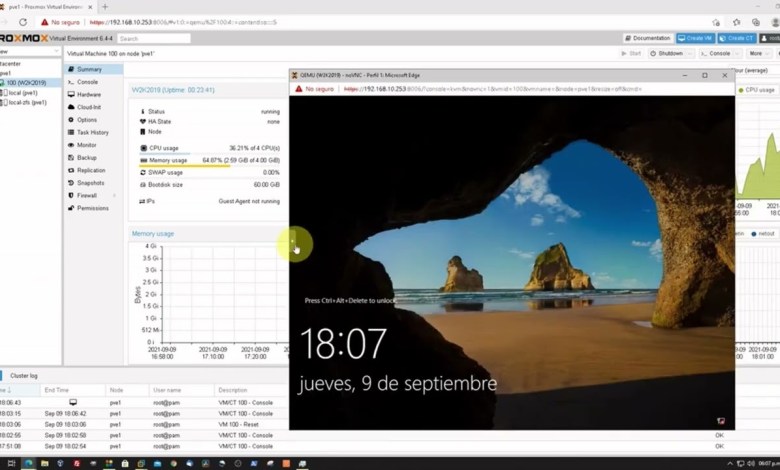Click the "Sep 09 18:06:42" end time cell
Viewport: 780px width, 470px height.
click(x=65, y=413)
